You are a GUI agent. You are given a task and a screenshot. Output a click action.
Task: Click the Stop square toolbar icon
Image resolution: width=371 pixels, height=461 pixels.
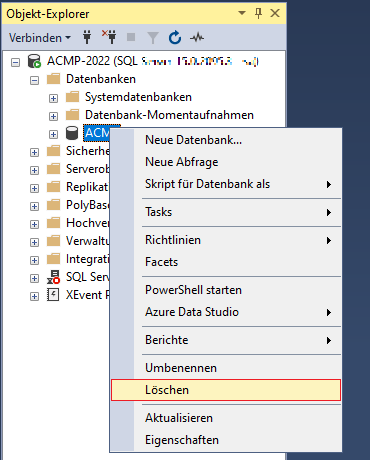click(x=131, y=37)
